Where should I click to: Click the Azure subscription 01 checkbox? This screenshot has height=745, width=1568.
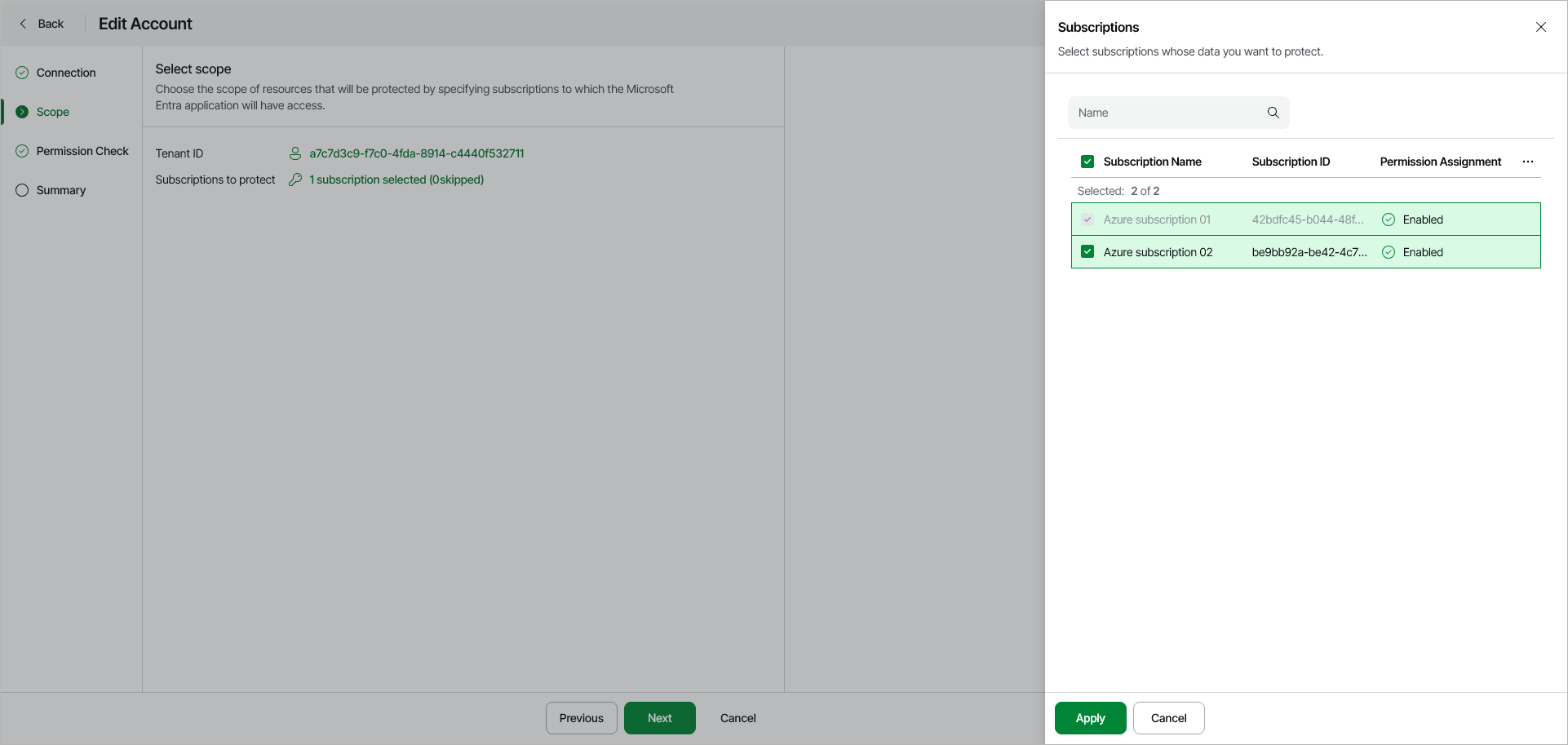click(x=1087, y=220)
